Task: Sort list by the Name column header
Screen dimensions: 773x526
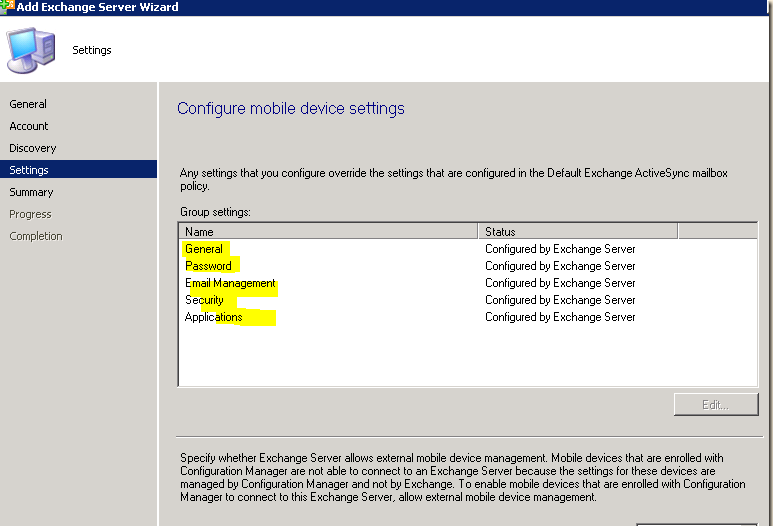Action: tap(328, 231)
